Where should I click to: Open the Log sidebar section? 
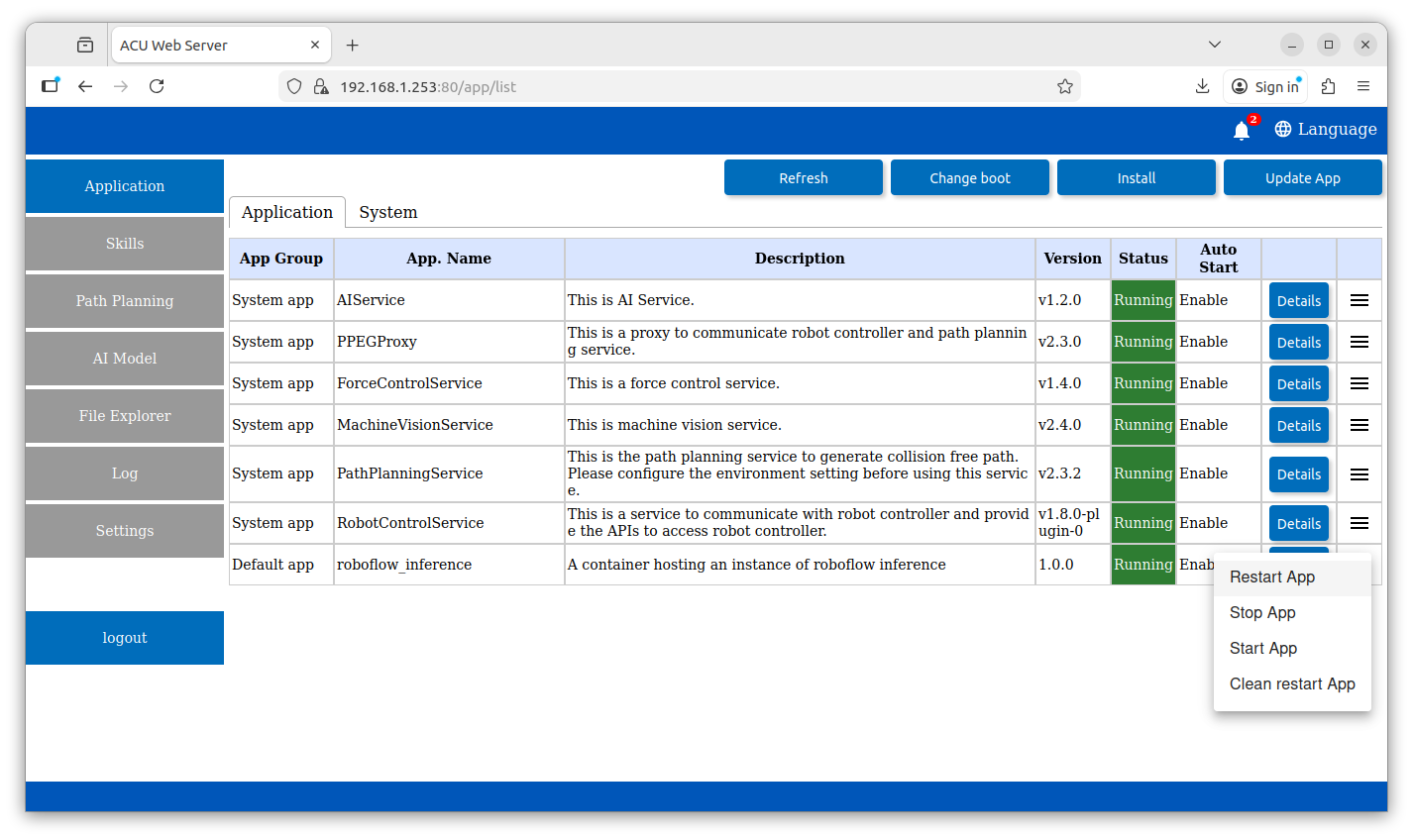(125, 473)
